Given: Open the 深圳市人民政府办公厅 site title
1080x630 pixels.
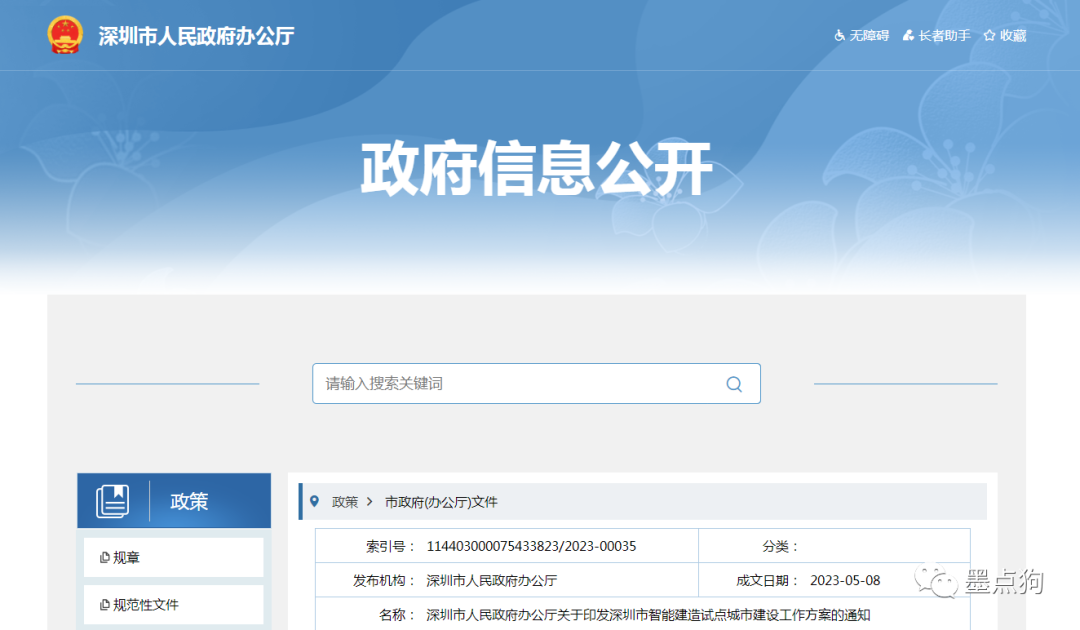Looking at the screenshot, I should [x=196, y=37].
